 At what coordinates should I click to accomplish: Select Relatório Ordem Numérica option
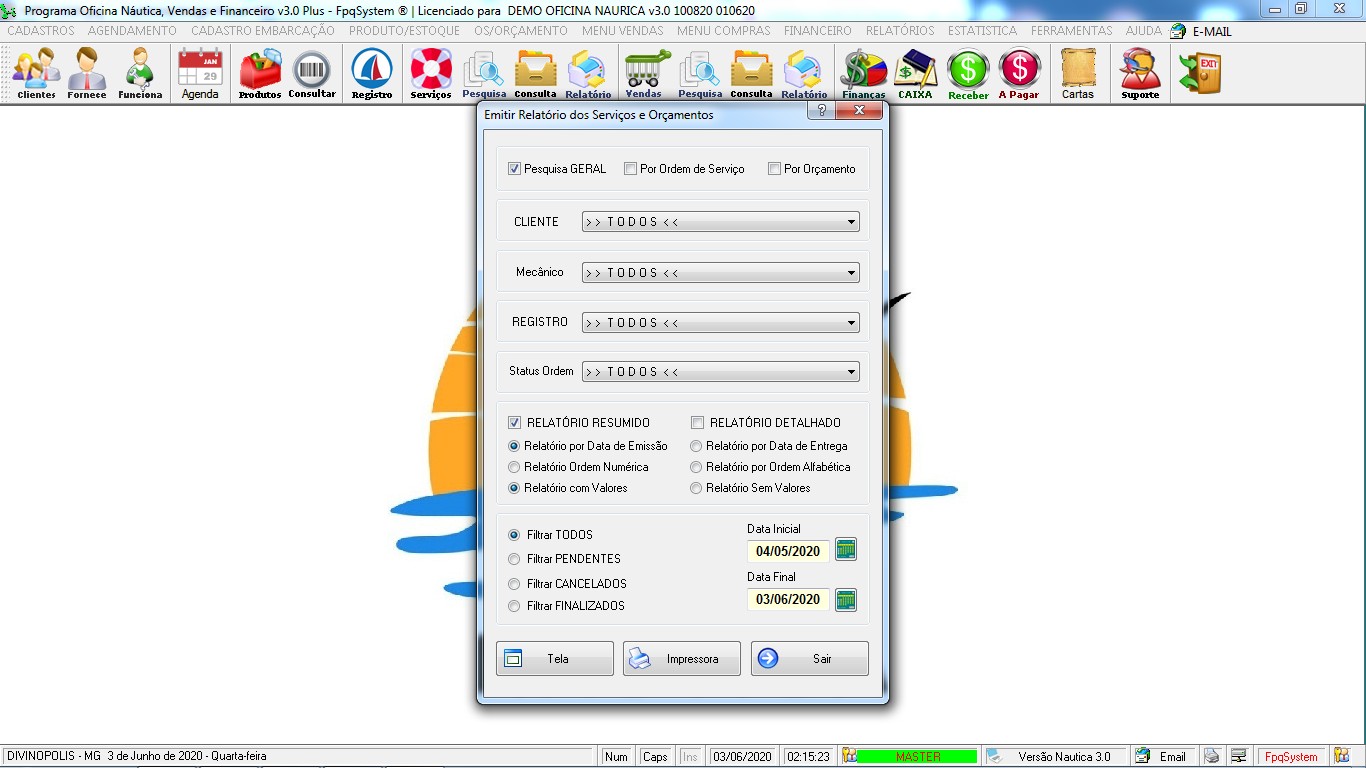coord(514,467)
